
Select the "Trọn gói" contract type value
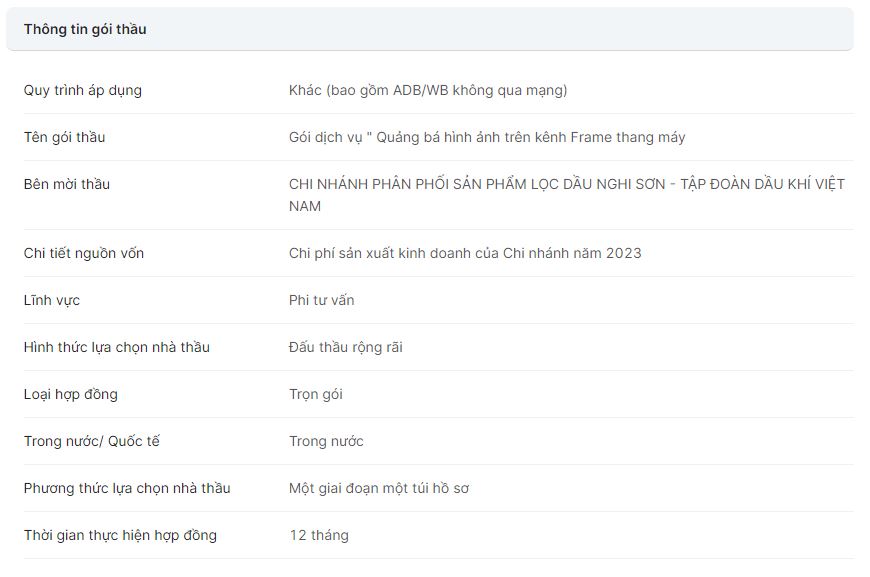(x=316, y=394)
